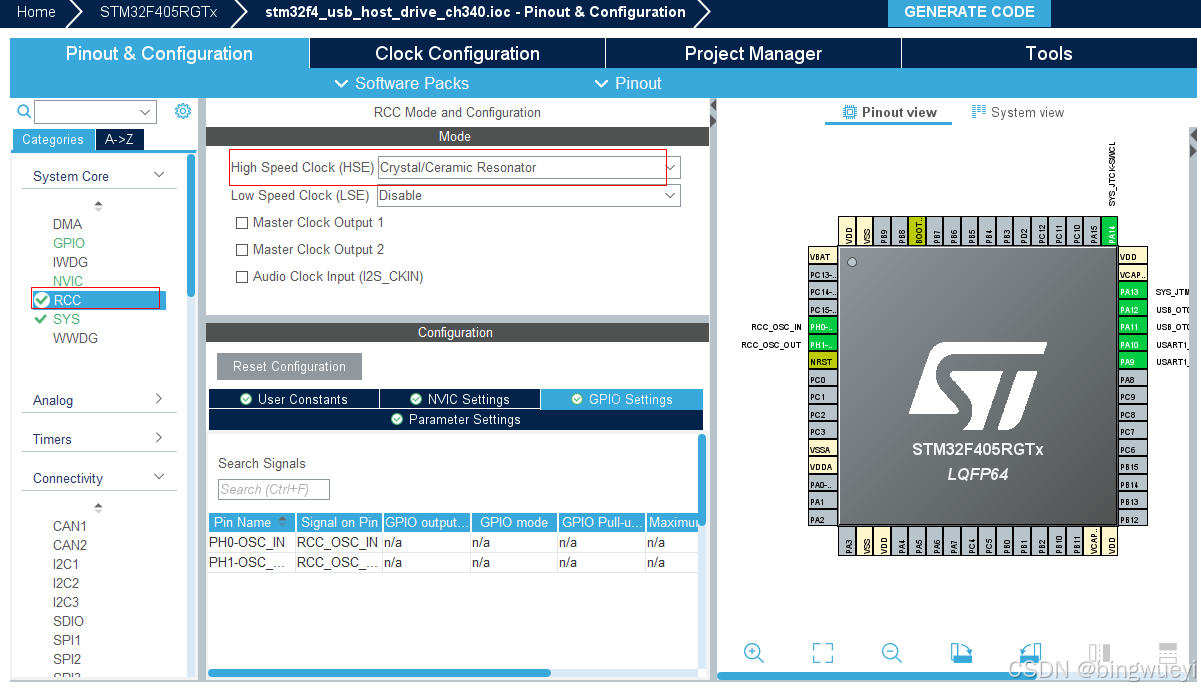Image resolution: width=1201 pixels, height=689 pixels.
Task: Rotate the chip clockwise
Action: tap(961, 653)
